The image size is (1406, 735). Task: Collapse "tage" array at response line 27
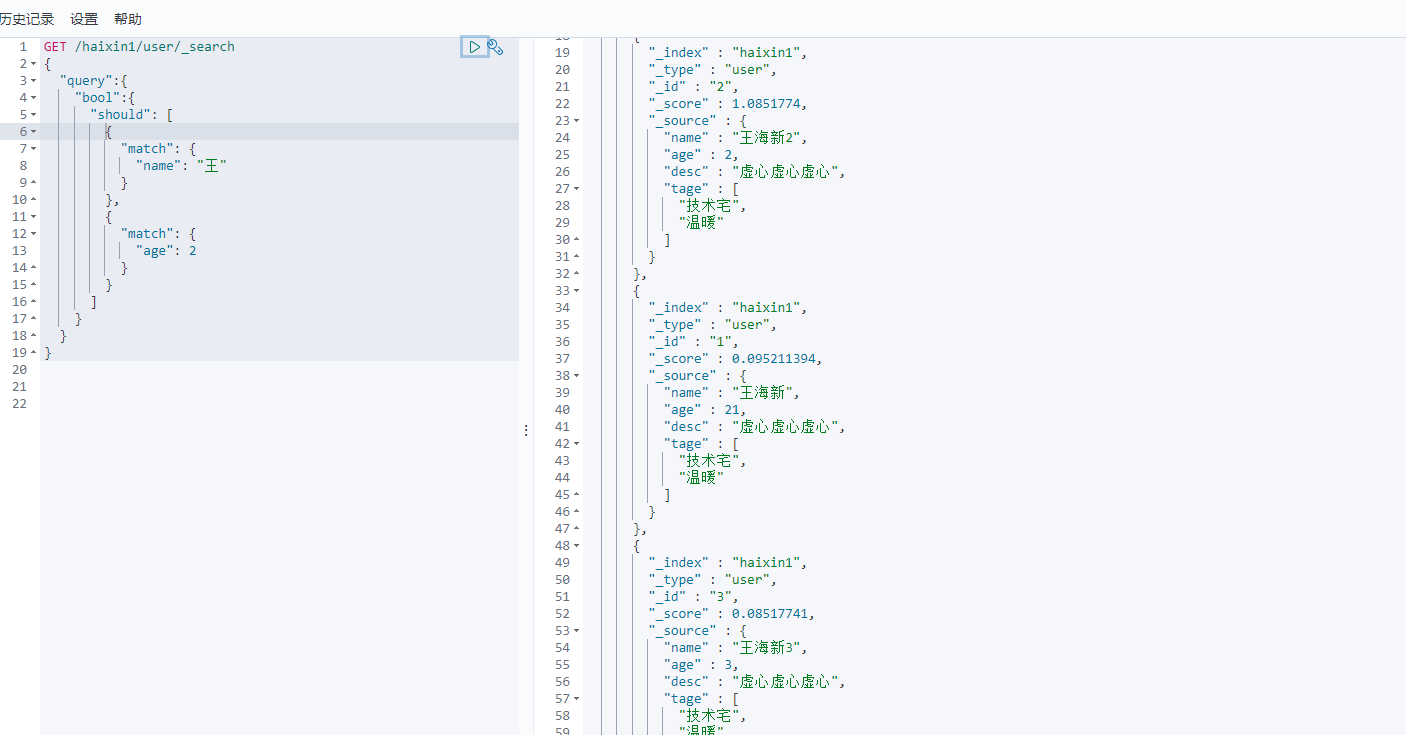[576, 189]
